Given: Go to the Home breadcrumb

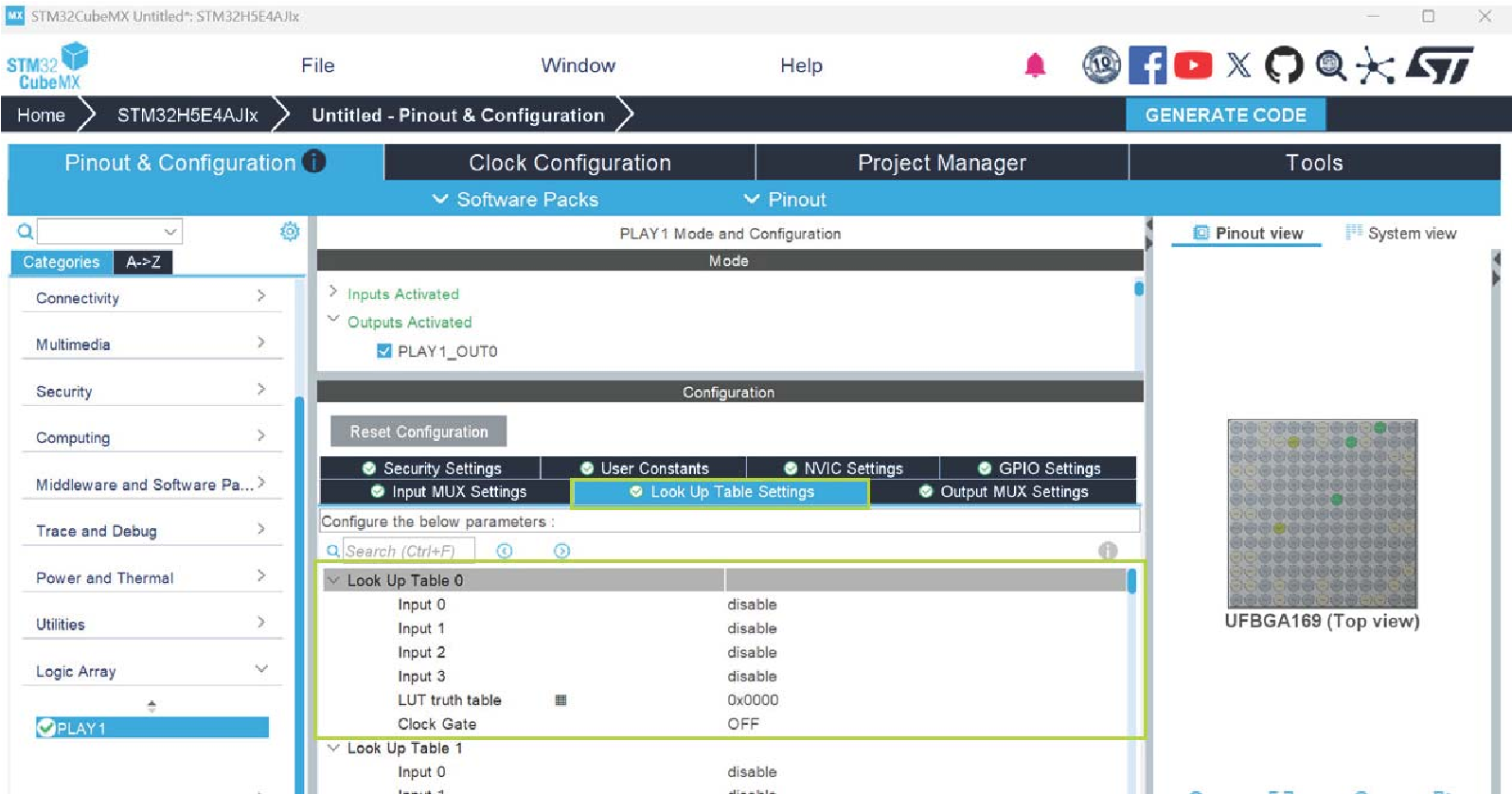Looking at the screenshot, I should tap(41, 115).
